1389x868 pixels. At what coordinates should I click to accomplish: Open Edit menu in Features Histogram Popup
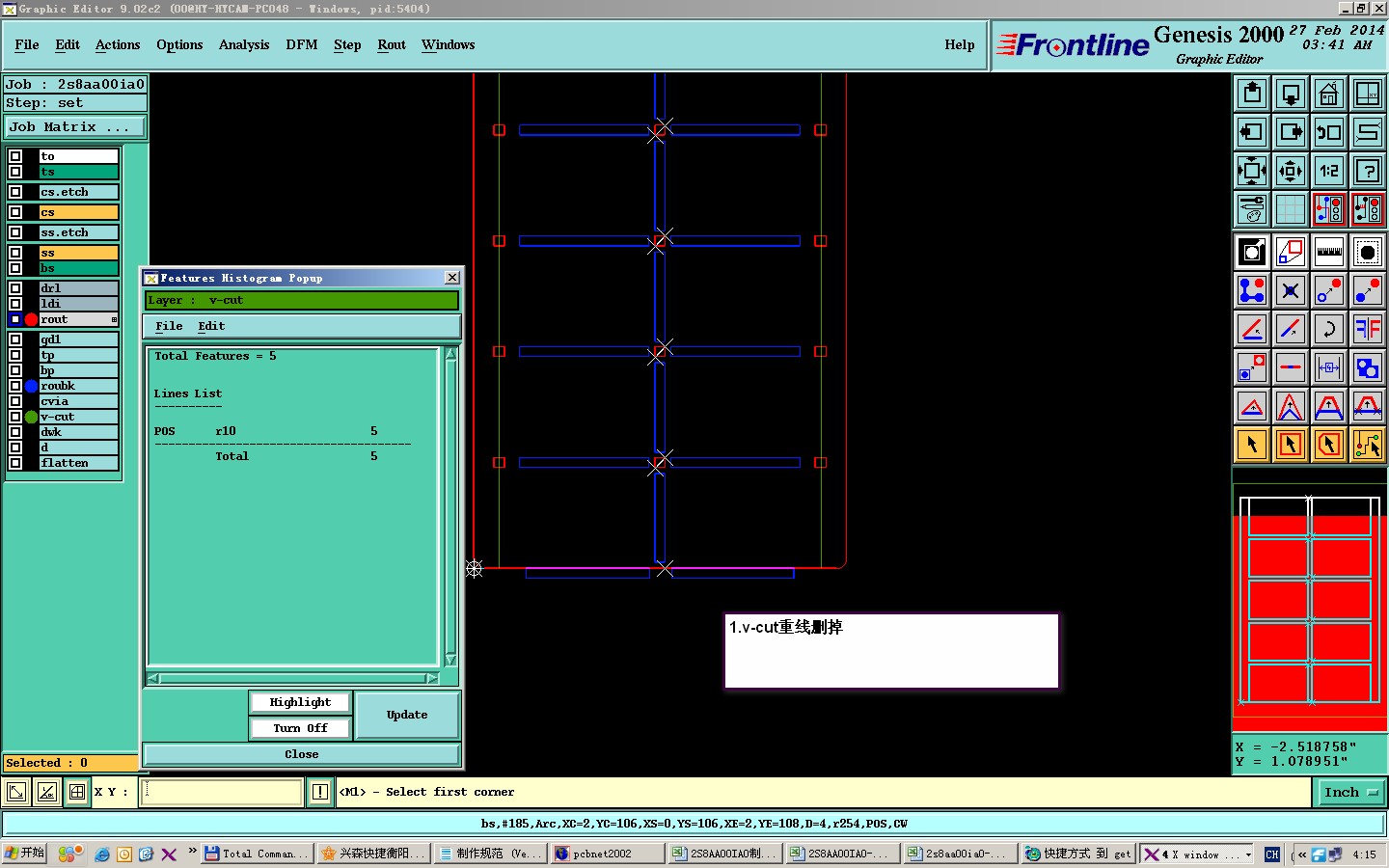(x=211, y=327)
